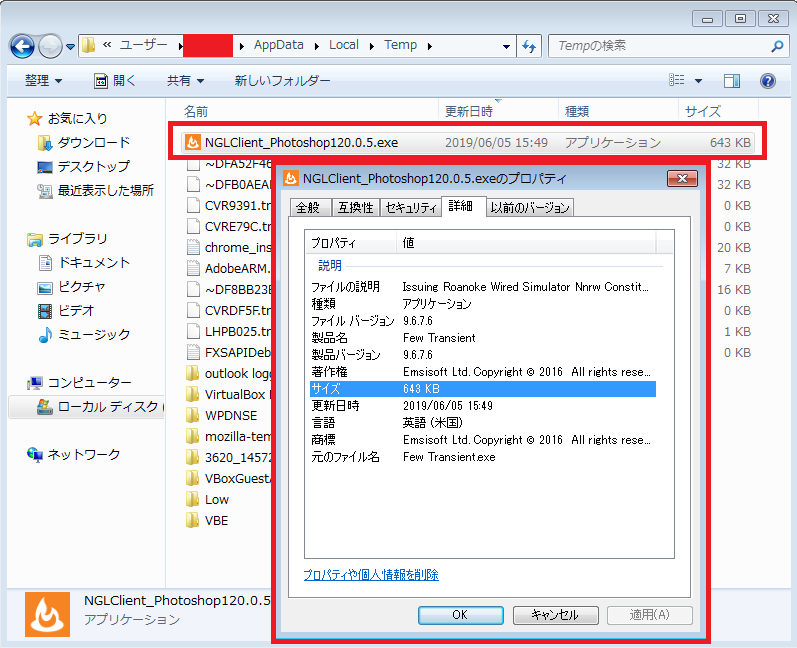Switch to the 全般 tab in the properties dialog
The image size is (797, 648).
click(311, 207)
